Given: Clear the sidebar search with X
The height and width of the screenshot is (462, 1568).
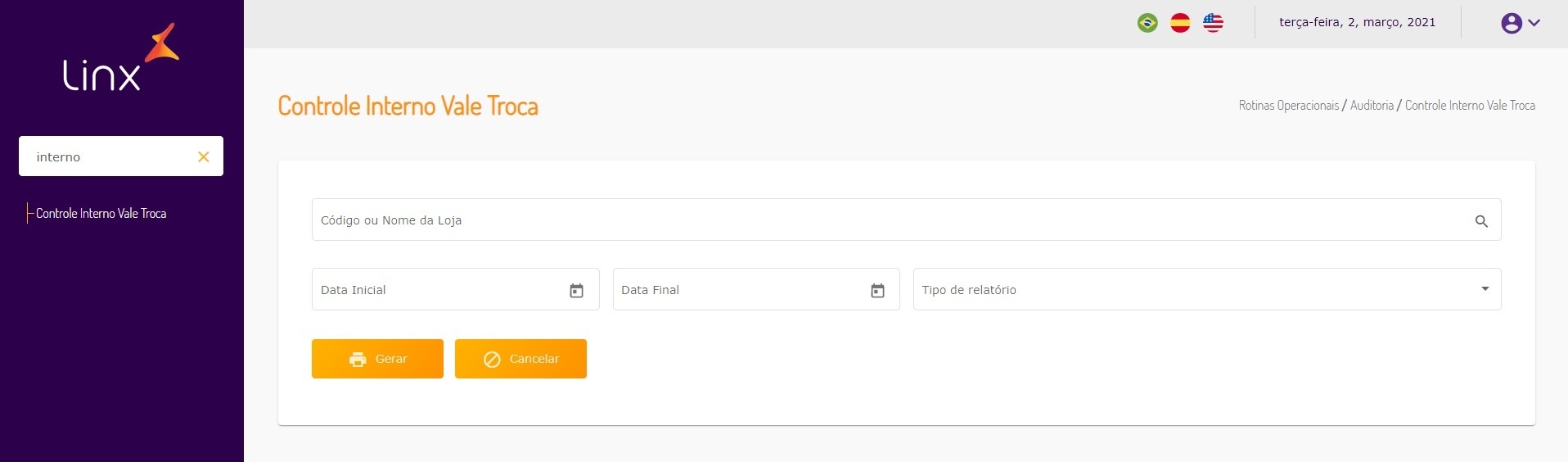Looking at the screenshot, I should pos(204,156).
